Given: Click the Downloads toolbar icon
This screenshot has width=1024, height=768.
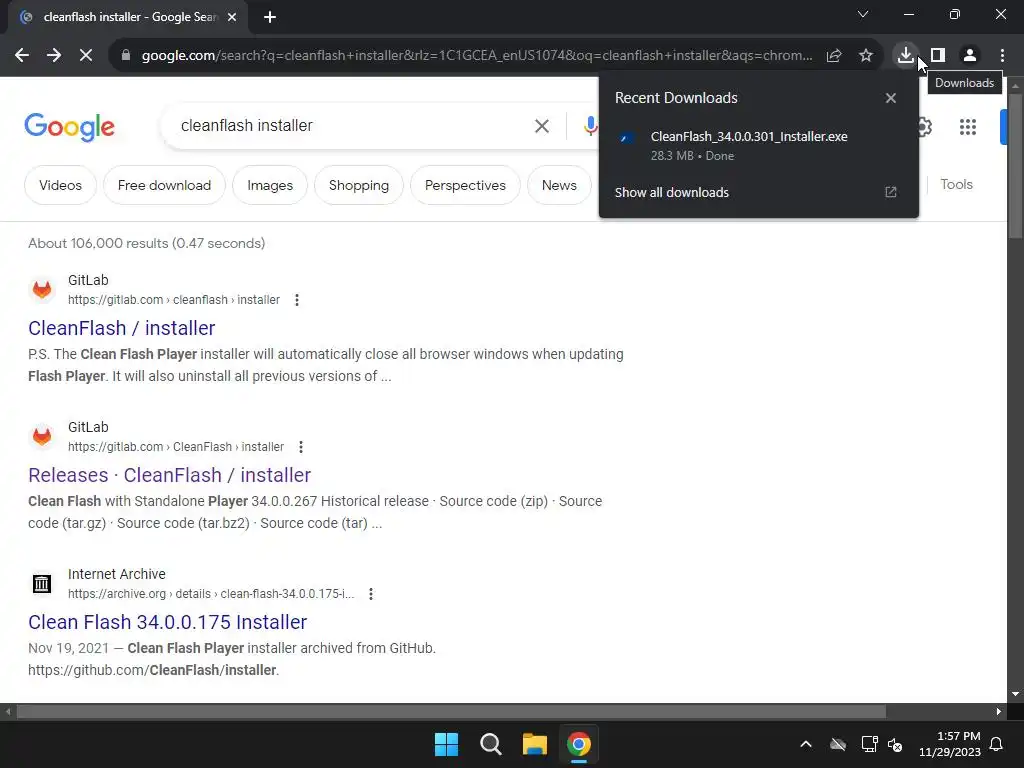Looking at the screenshot, I should (x=905, y=55).
